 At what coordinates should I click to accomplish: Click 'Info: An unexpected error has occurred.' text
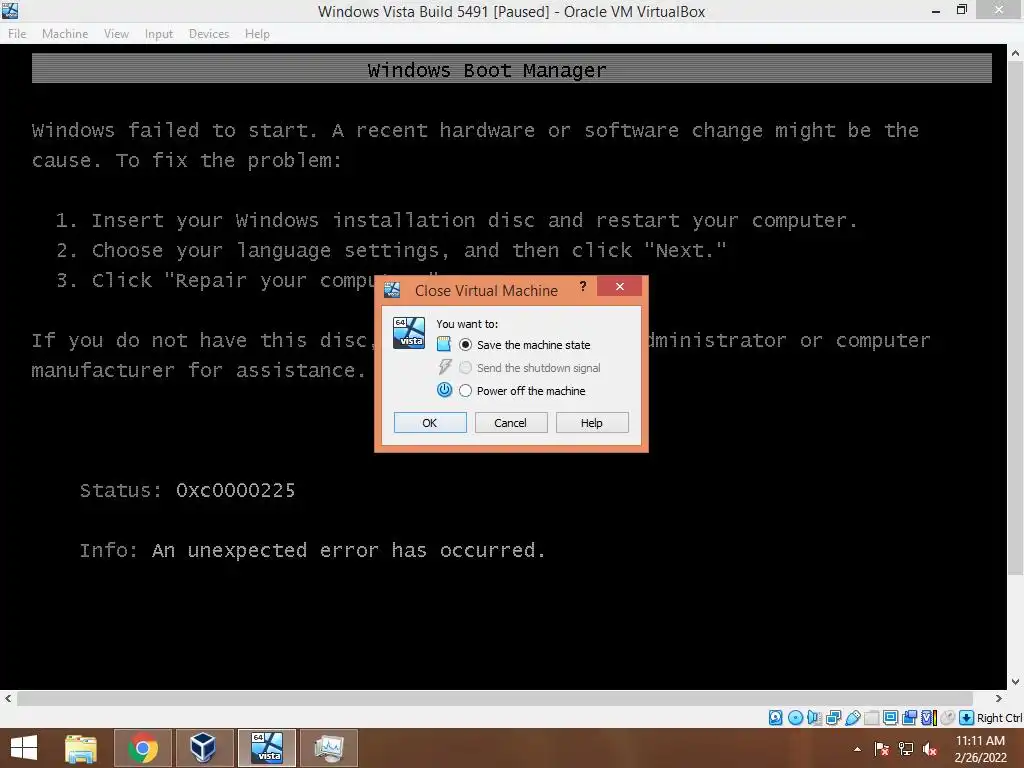pos(312,551)
